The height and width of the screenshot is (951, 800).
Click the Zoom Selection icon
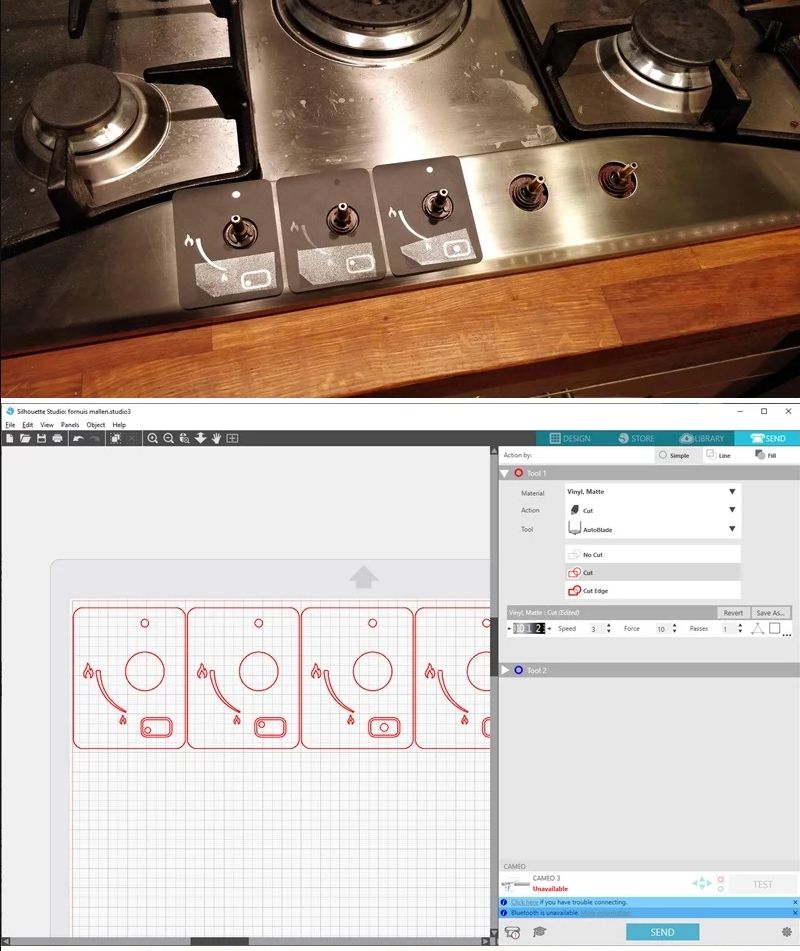click(x=184, y=438)
